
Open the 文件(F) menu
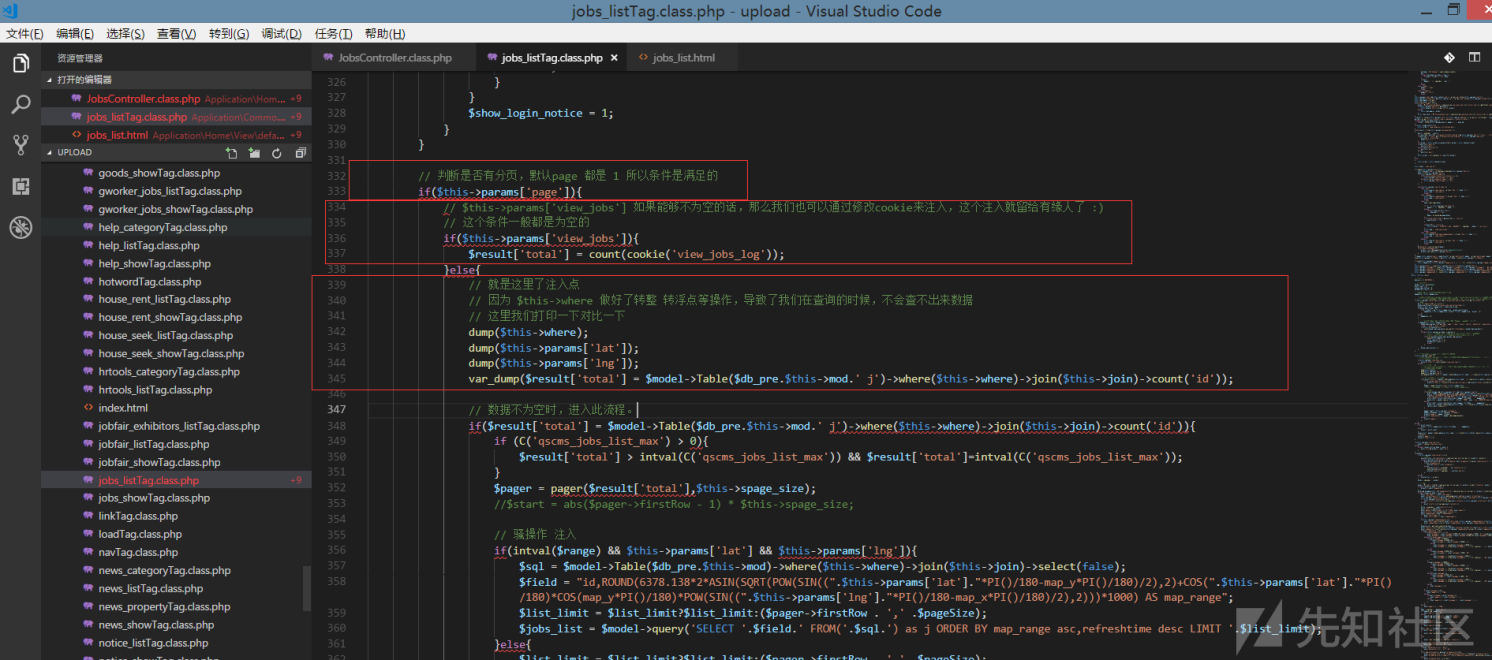[x=25, y=34]
